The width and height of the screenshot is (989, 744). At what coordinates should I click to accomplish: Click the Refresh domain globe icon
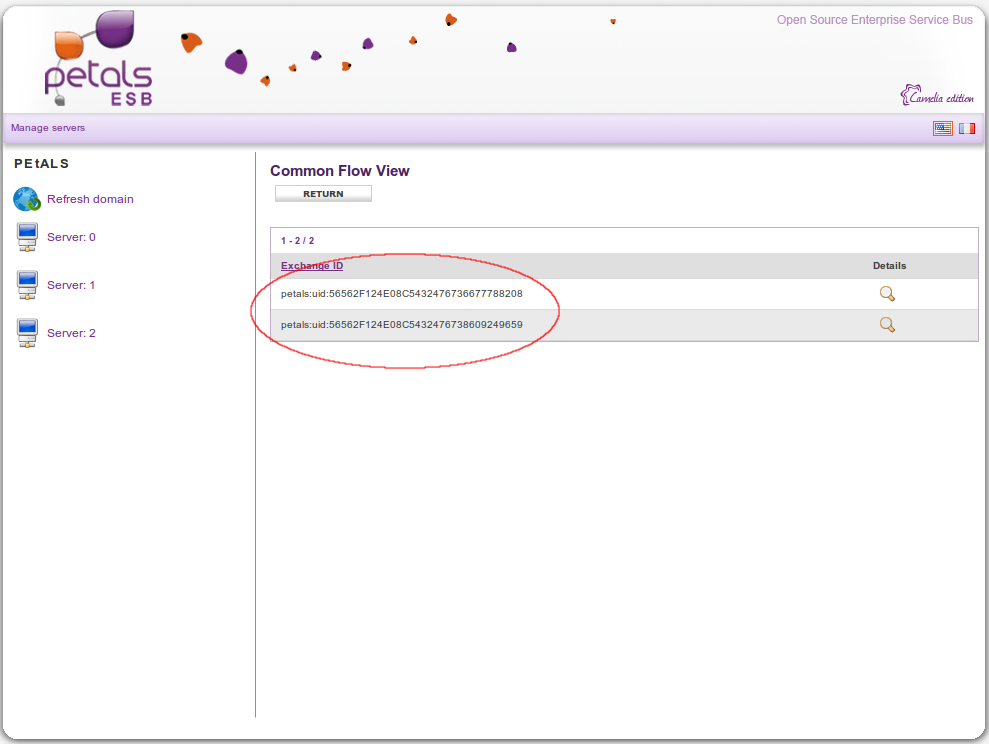[27, 199]
